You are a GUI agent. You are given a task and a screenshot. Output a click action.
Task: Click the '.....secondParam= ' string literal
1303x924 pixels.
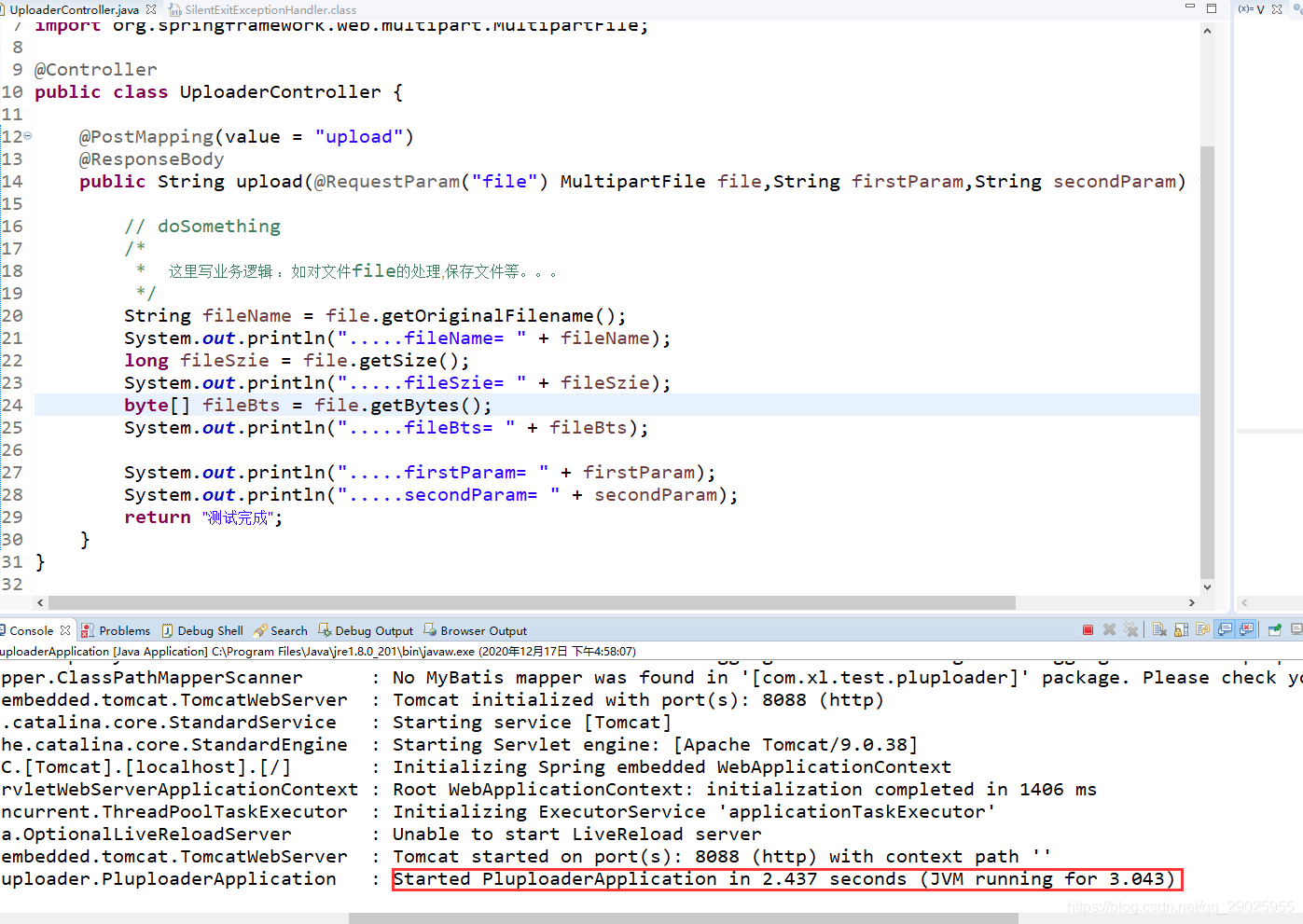coord(449,495)
